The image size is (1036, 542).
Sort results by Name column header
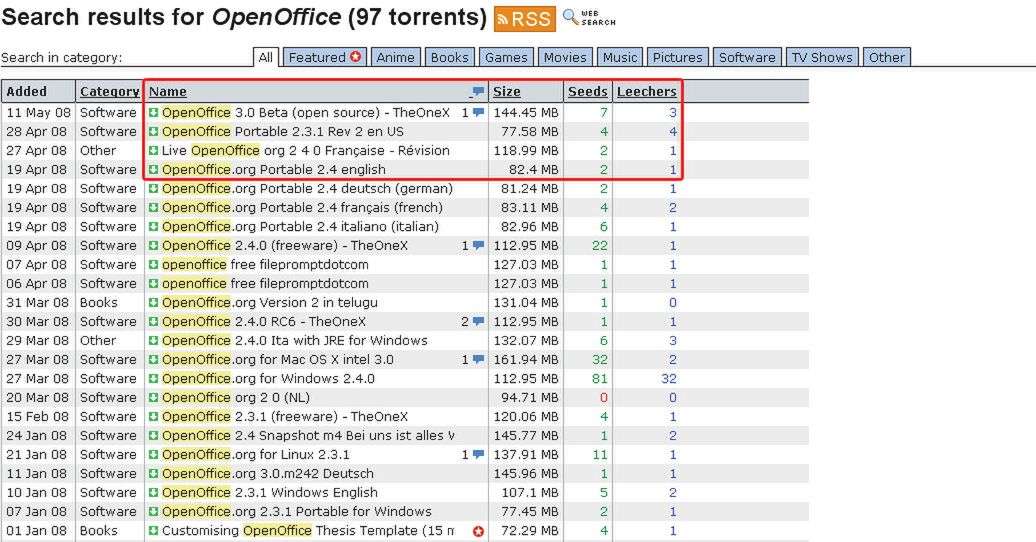[168, 92]
